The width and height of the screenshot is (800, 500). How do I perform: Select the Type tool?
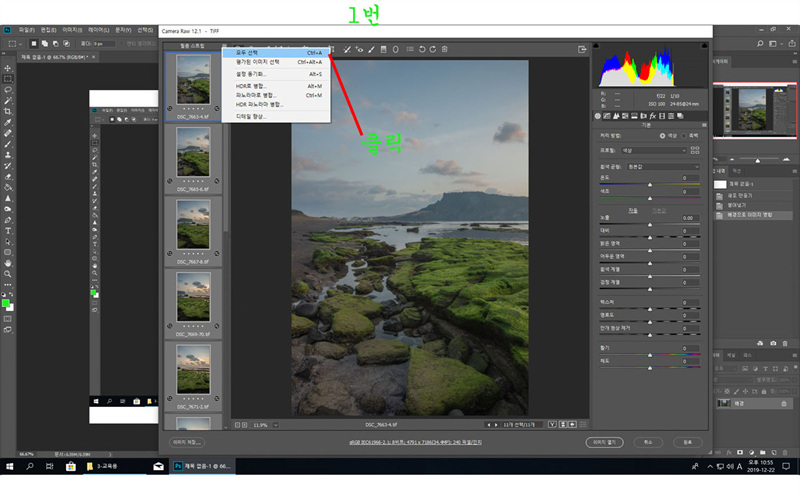(x=8, y=231)
